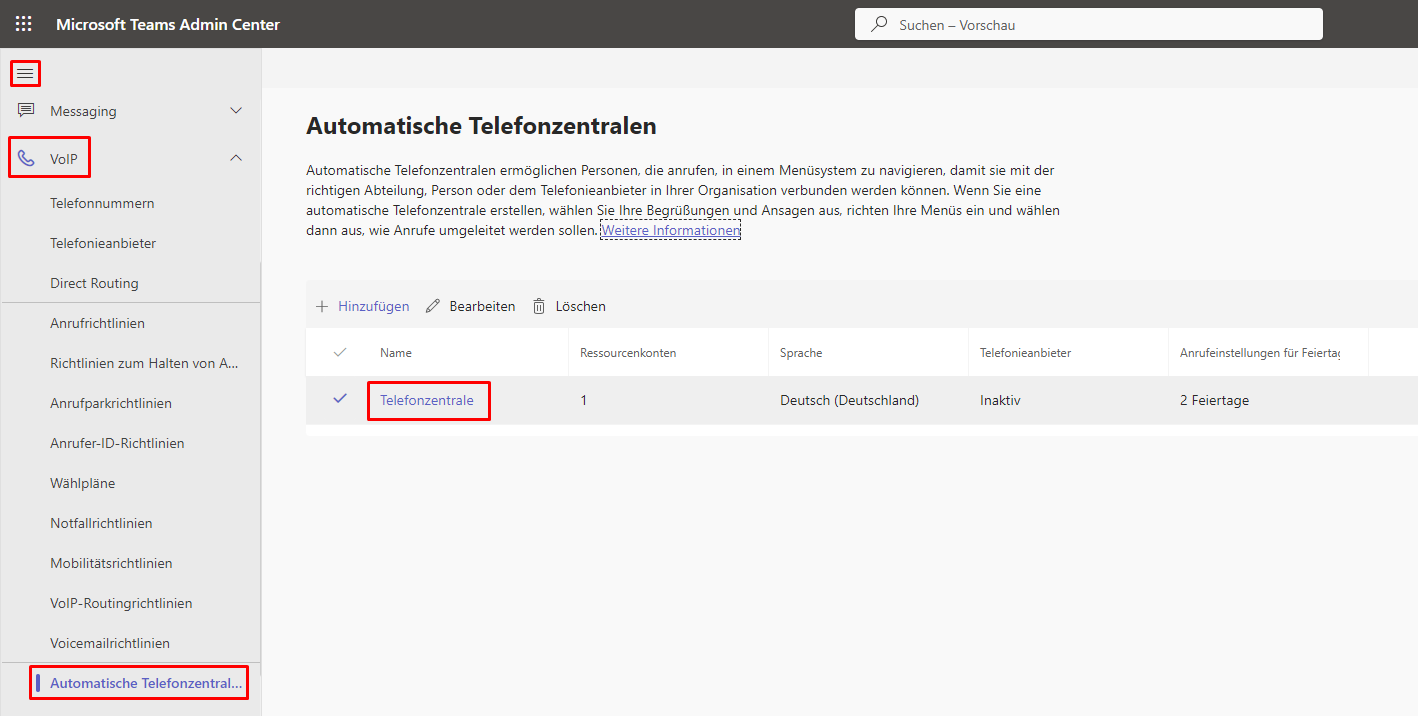Toggle the select-all checkmark in the table header
The width and height of the screenshot is (1418, 716).
tap(340, 353)
